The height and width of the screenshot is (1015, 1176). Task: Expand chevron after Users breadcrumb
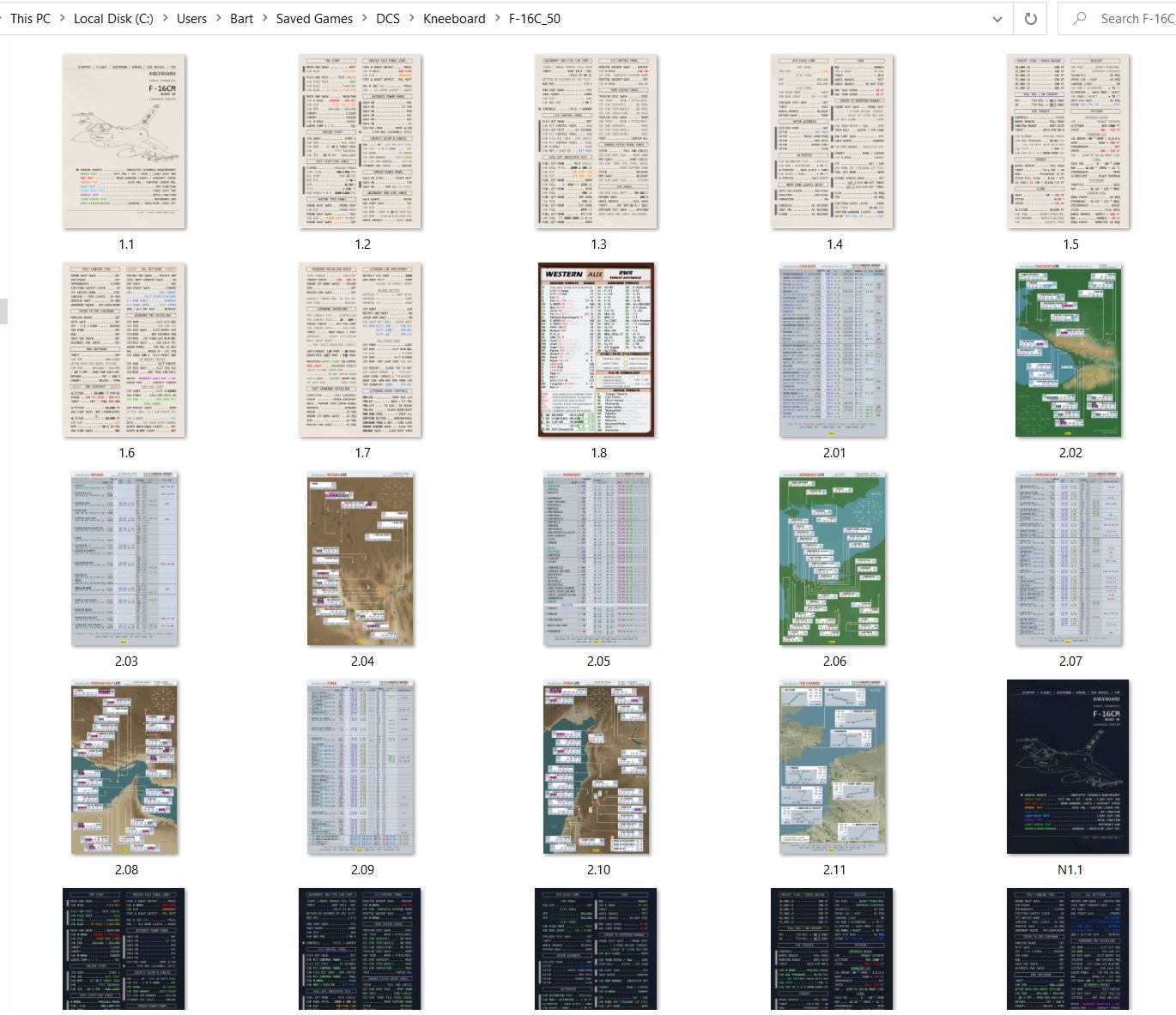point(218,18)
